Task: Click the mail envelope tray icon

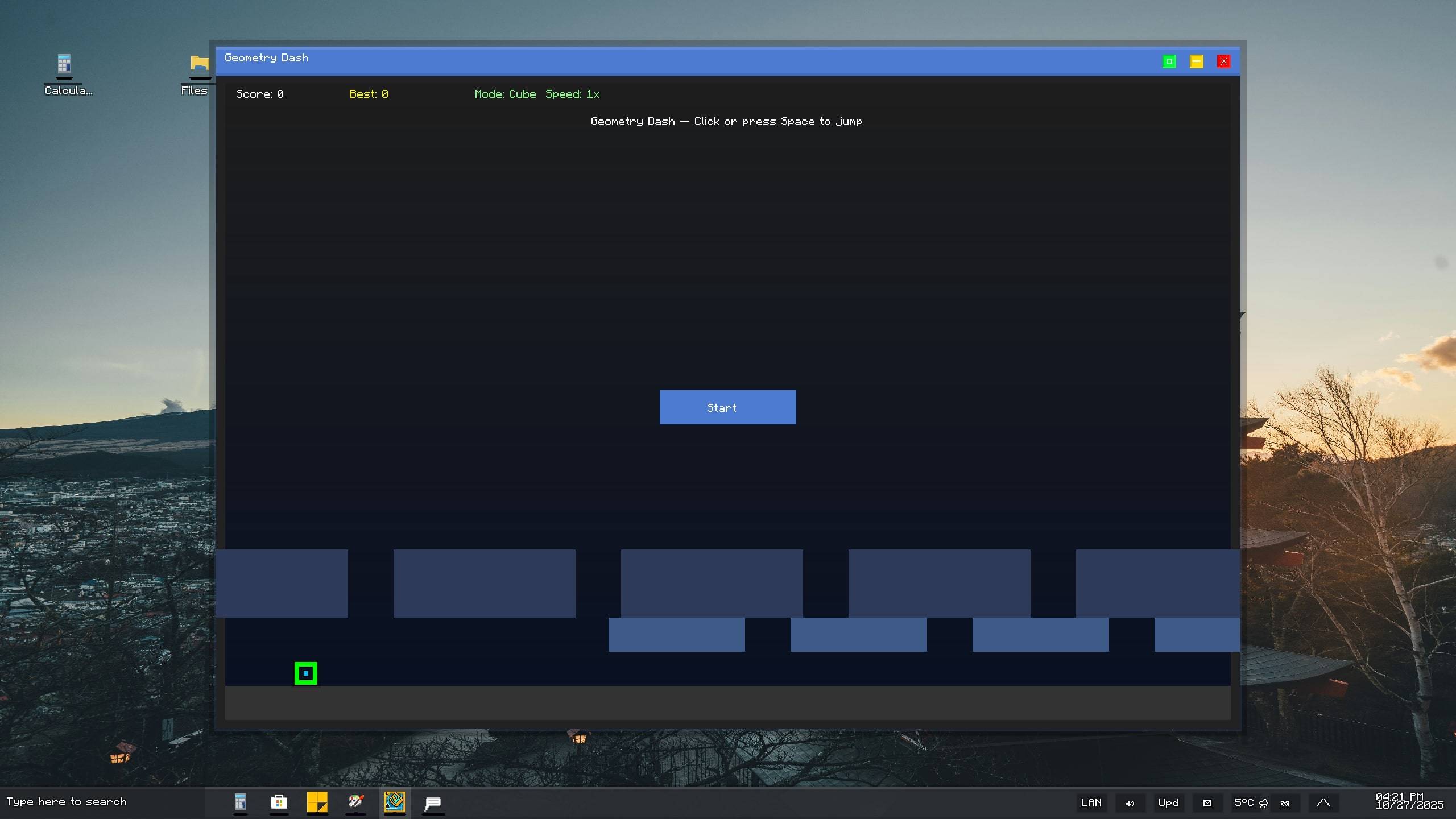Action: (x=1207, y=803)
